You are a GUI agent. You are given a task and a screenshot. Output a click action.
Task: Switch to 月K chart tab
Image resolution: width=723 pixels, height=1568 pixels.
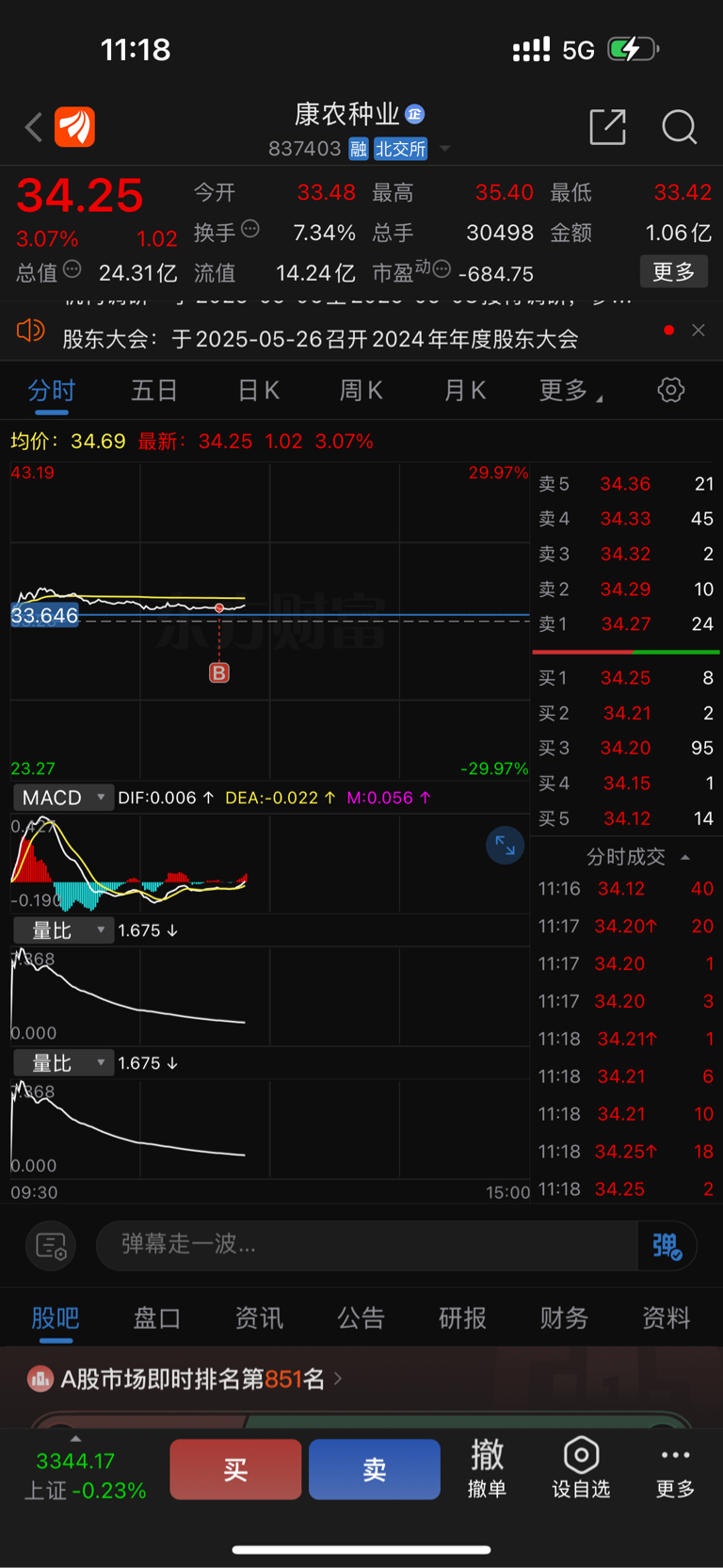point(465,391)
